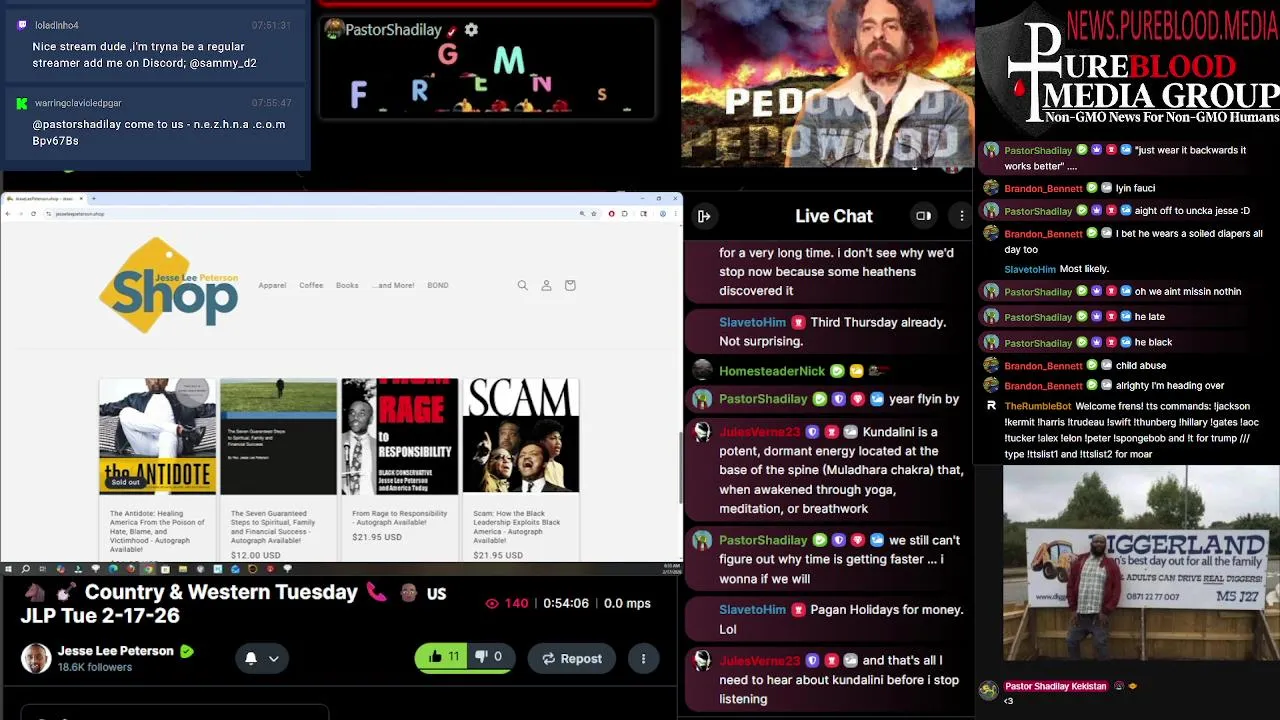The width and height of the screenshot is (1280, 720).
Task: Pop out the Live Chat window
Action: click(x=923, y=216)
